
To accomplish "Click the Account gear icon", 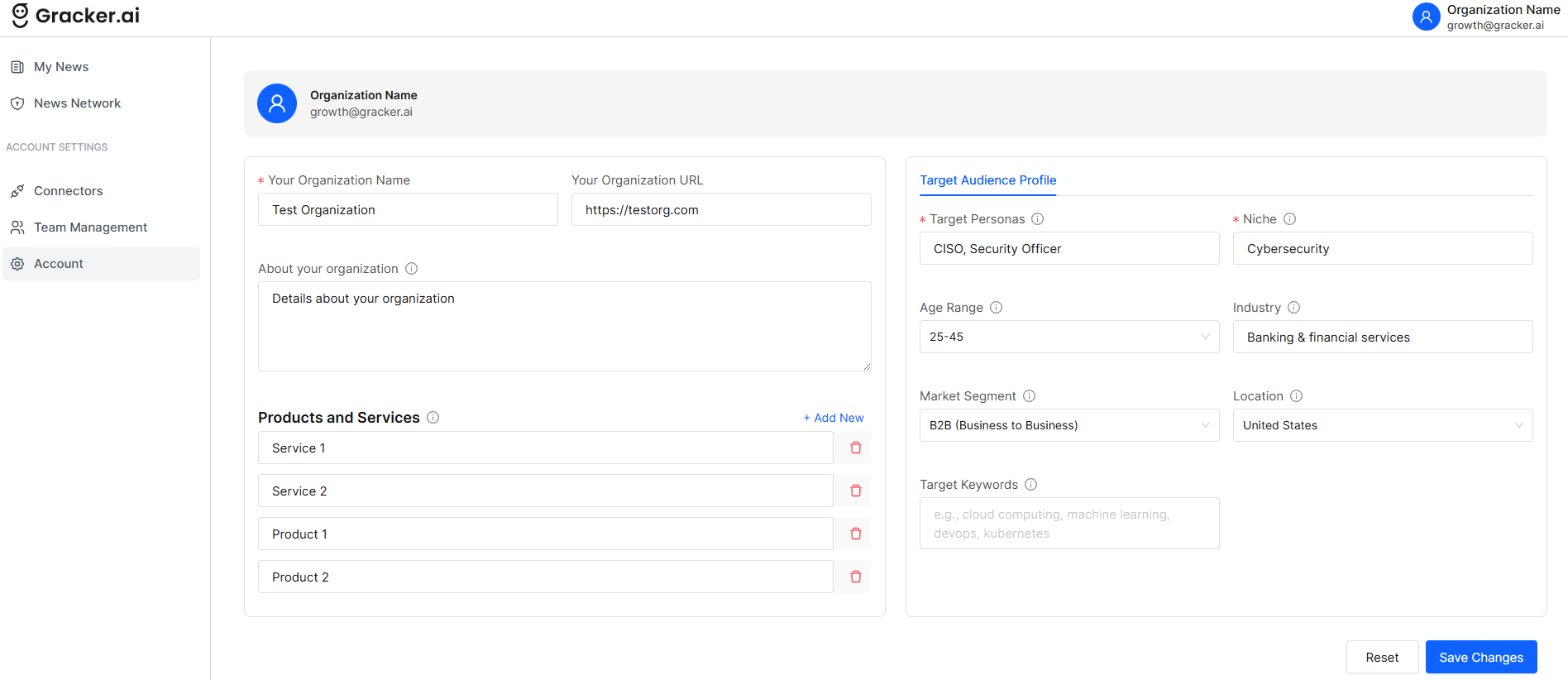I will pos(17,264).
